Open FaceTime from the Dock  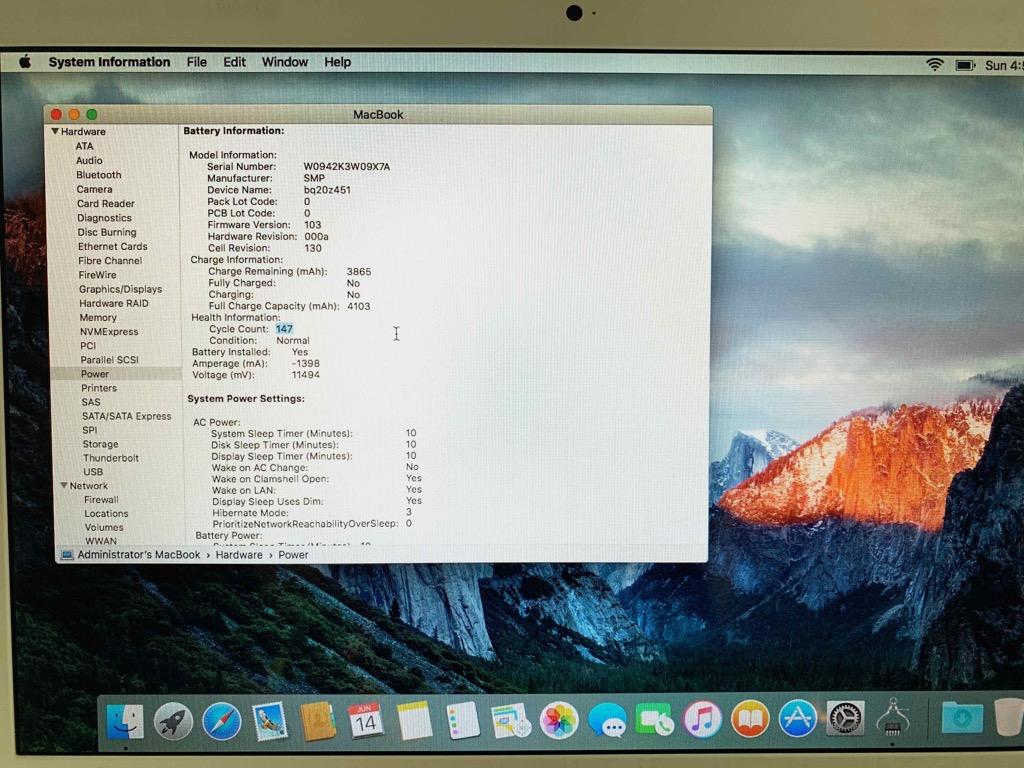(x=653, y=720)
